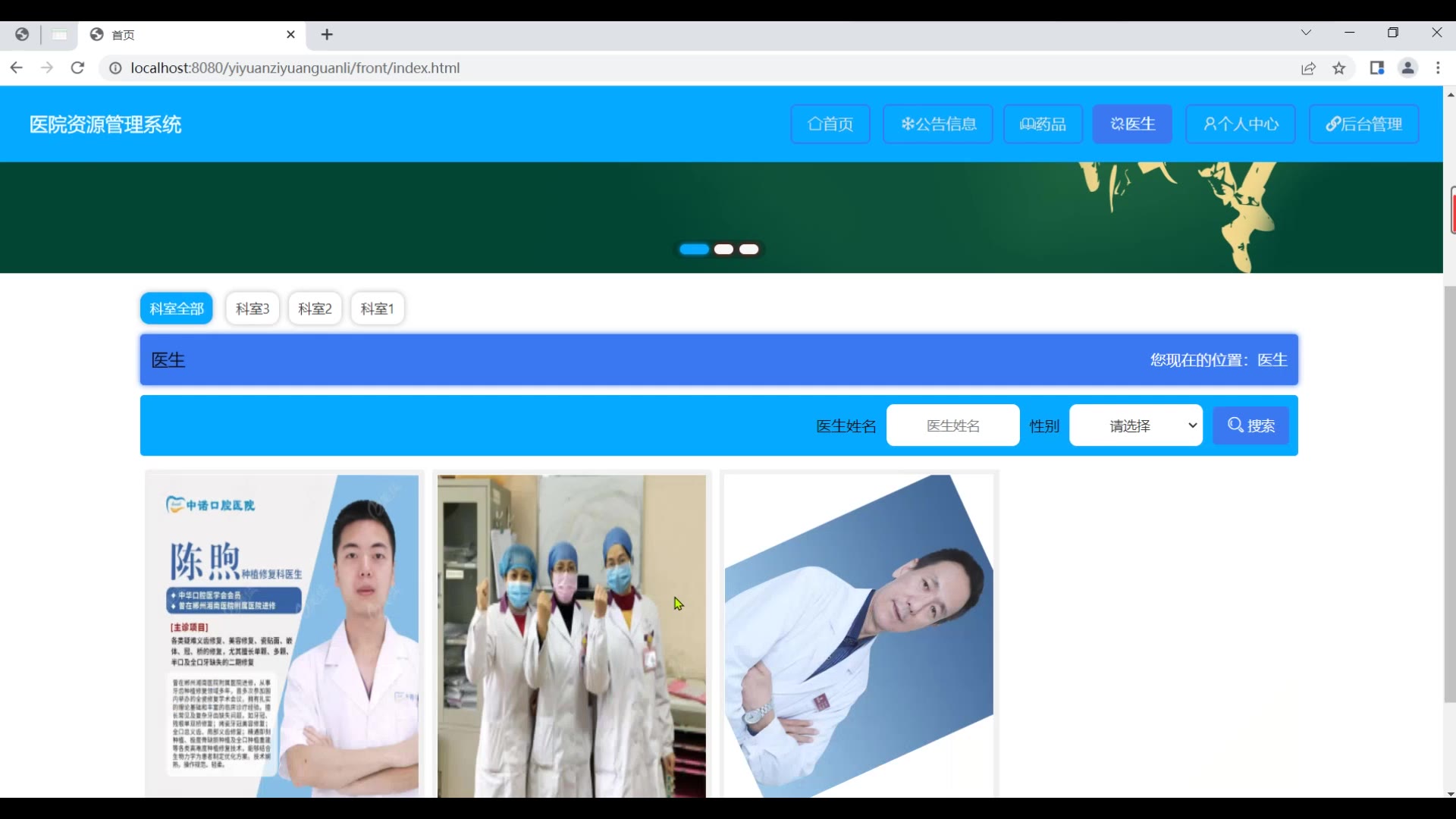Open the 公告信息 navigation menu item
The width and height of the screenshot is (1456, 819).
click(937, 124)
